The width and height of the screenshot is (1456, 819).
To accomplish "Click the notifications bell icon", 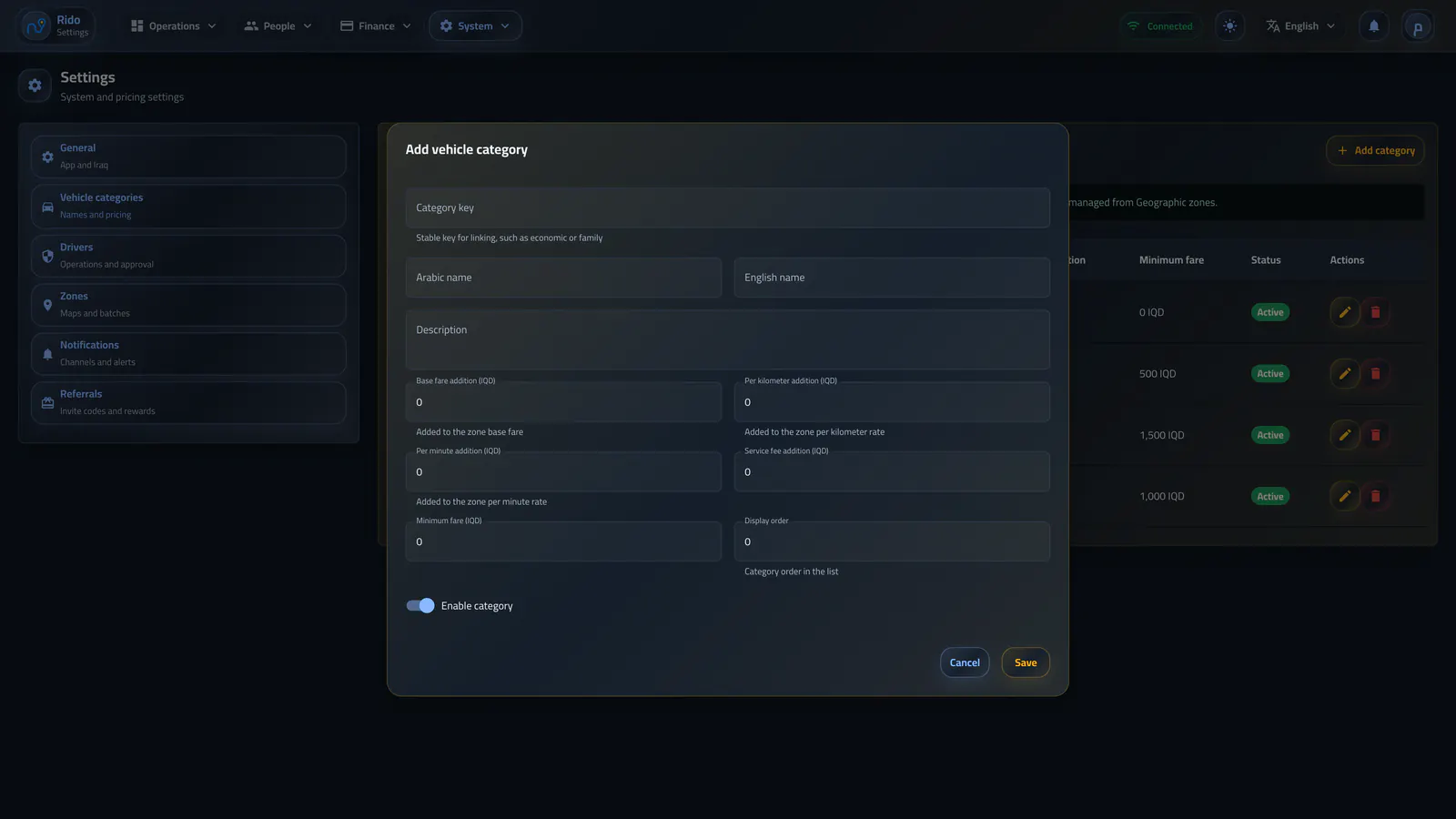I will pyautogui.click(x=1374, y=26).
